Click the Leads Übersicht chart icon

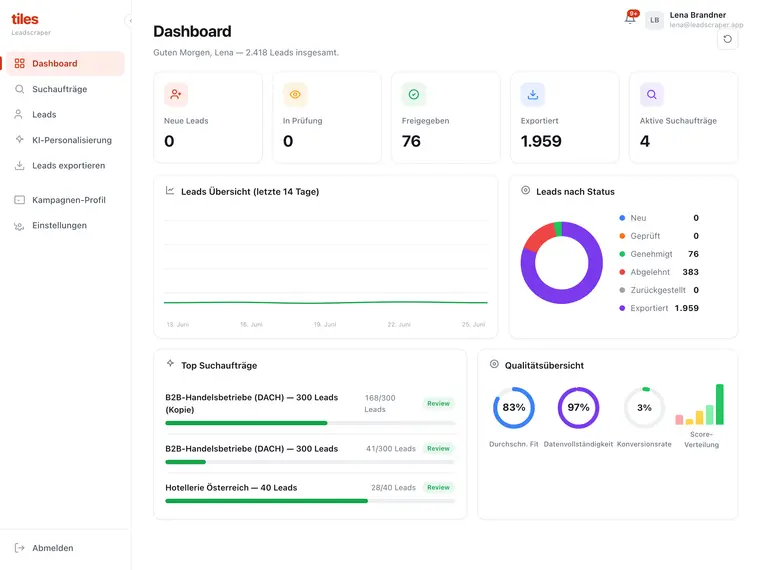[x=170, y=190]
